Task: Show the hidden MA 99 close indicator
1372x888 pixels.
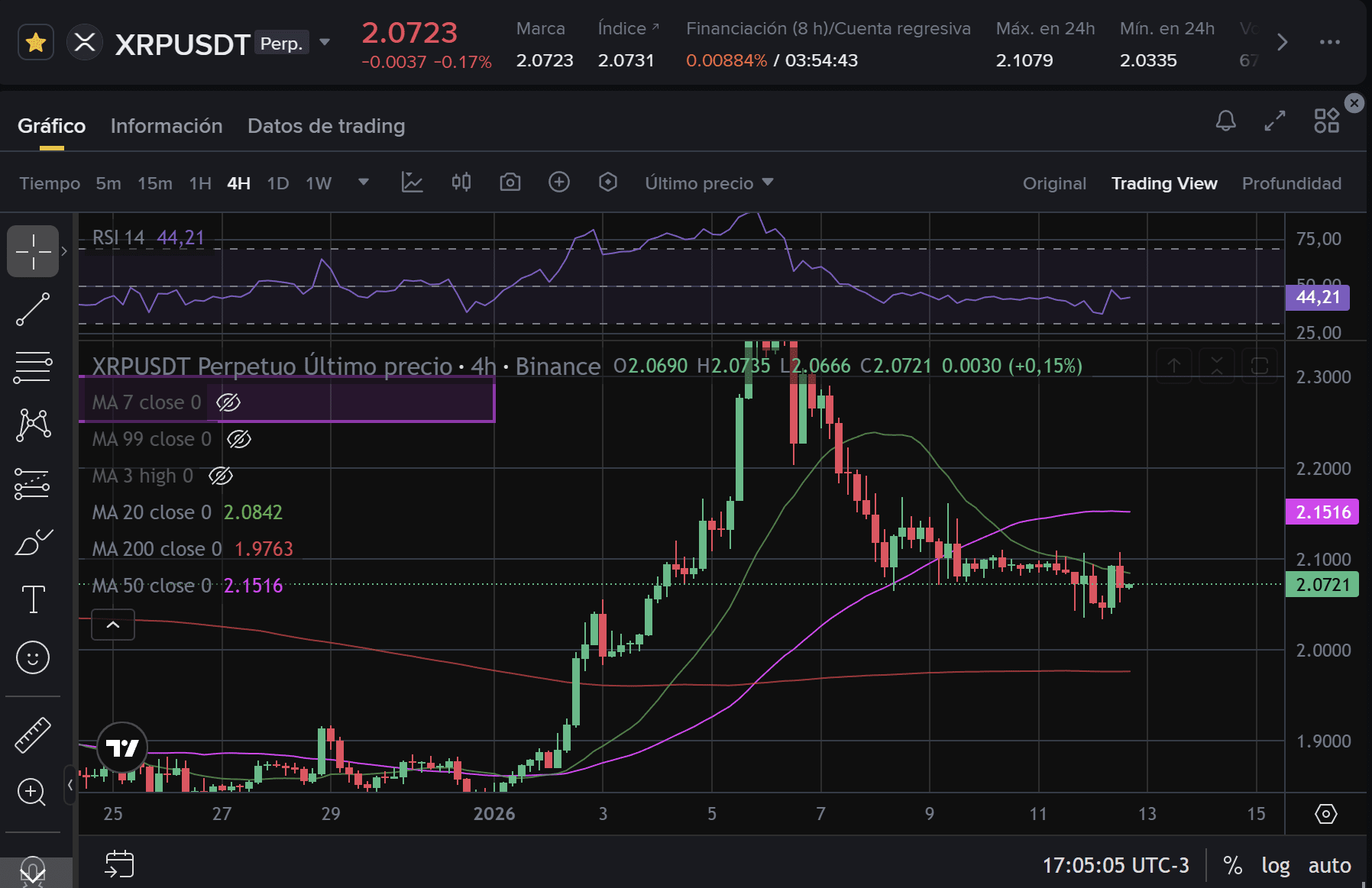Action: coord(239,439)
